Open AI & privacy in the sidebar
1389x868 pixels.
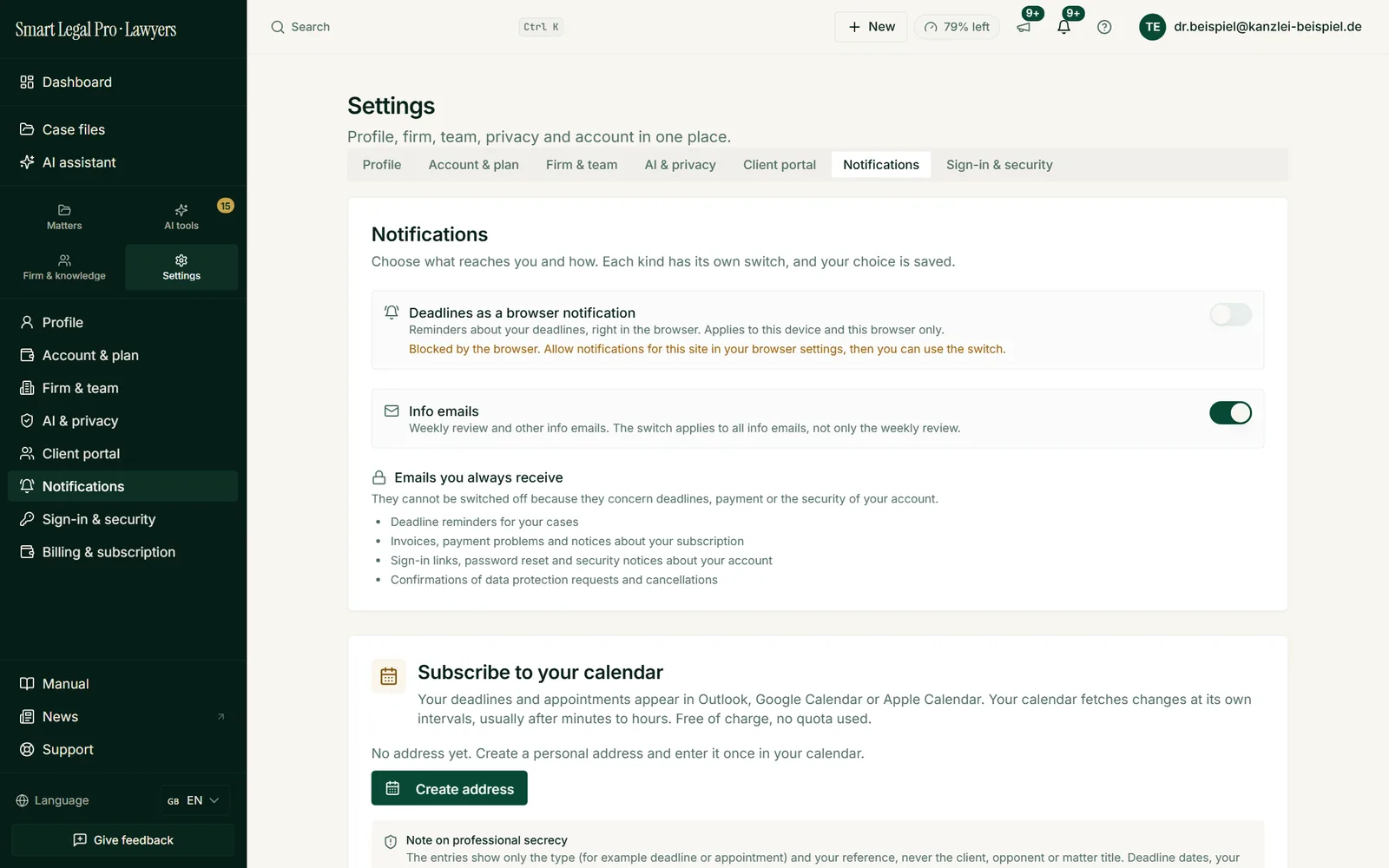pos(123,421)
